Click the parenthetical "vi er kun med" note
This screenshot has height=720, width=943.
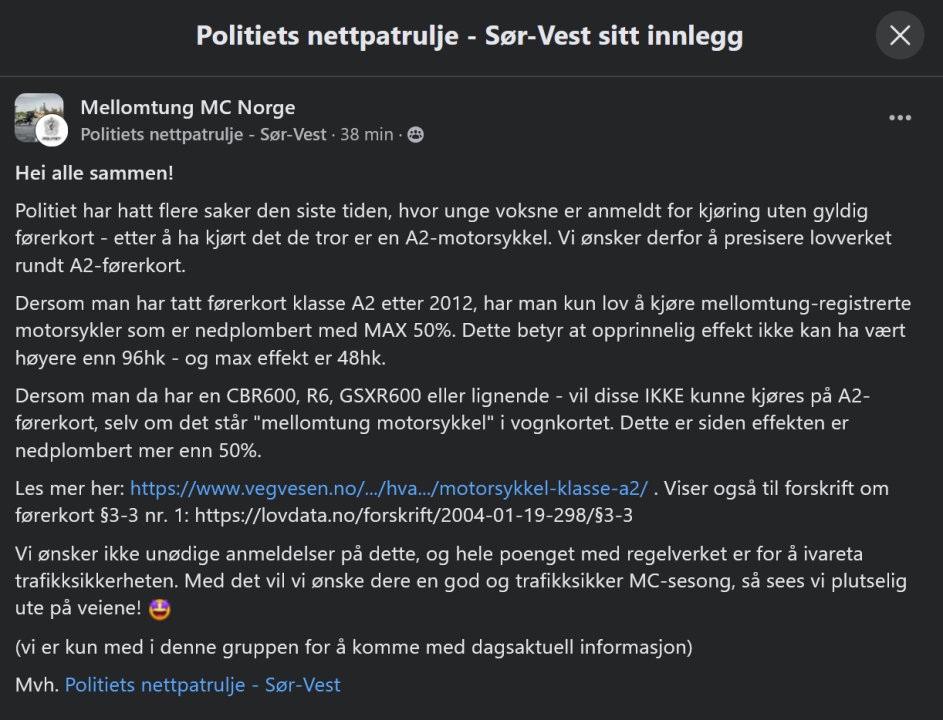click(x=353, y=647)
